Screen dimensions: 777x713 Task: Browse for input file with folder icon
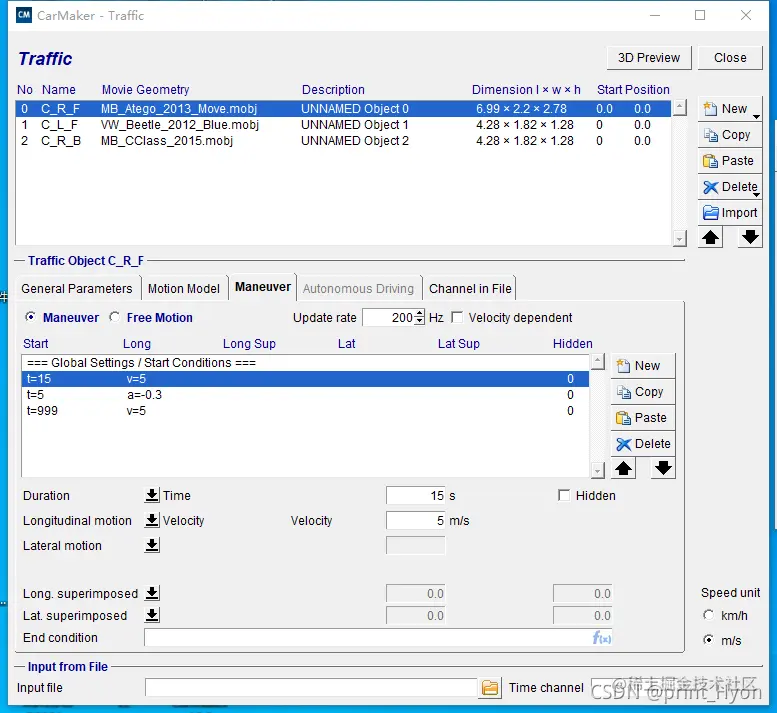(490, 688)
